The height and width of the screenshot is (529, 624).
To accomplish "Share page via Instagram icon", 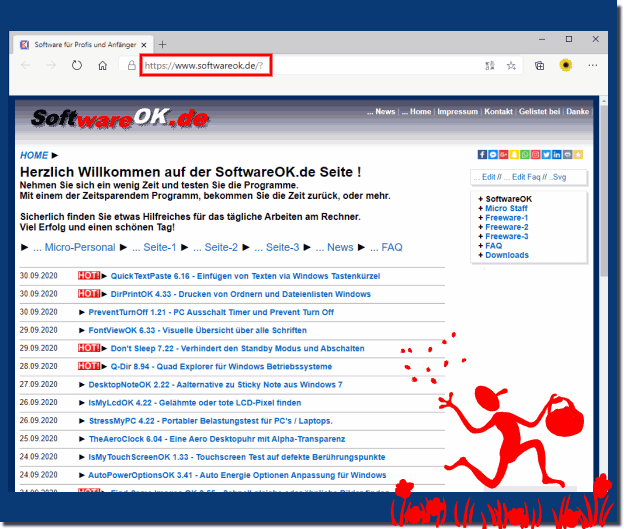I will coord(536,155).
